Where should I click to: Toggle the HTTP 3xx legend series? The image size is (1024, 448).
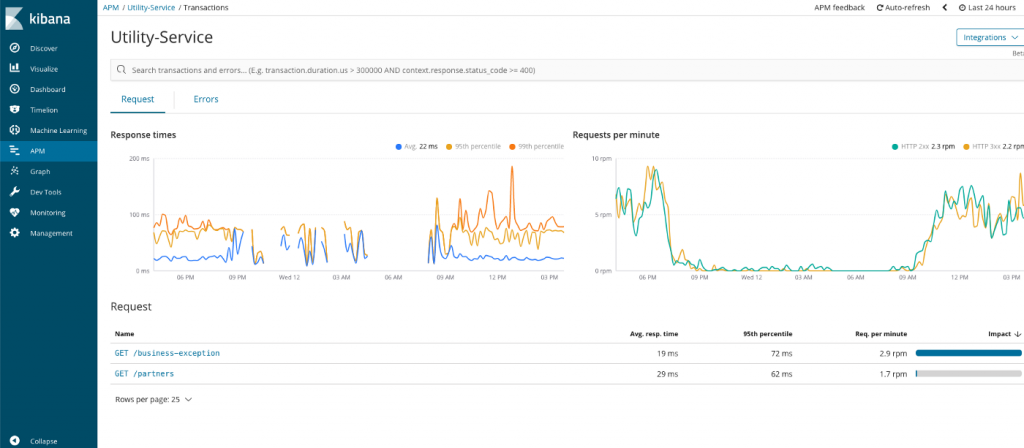(x=993, y=147)
